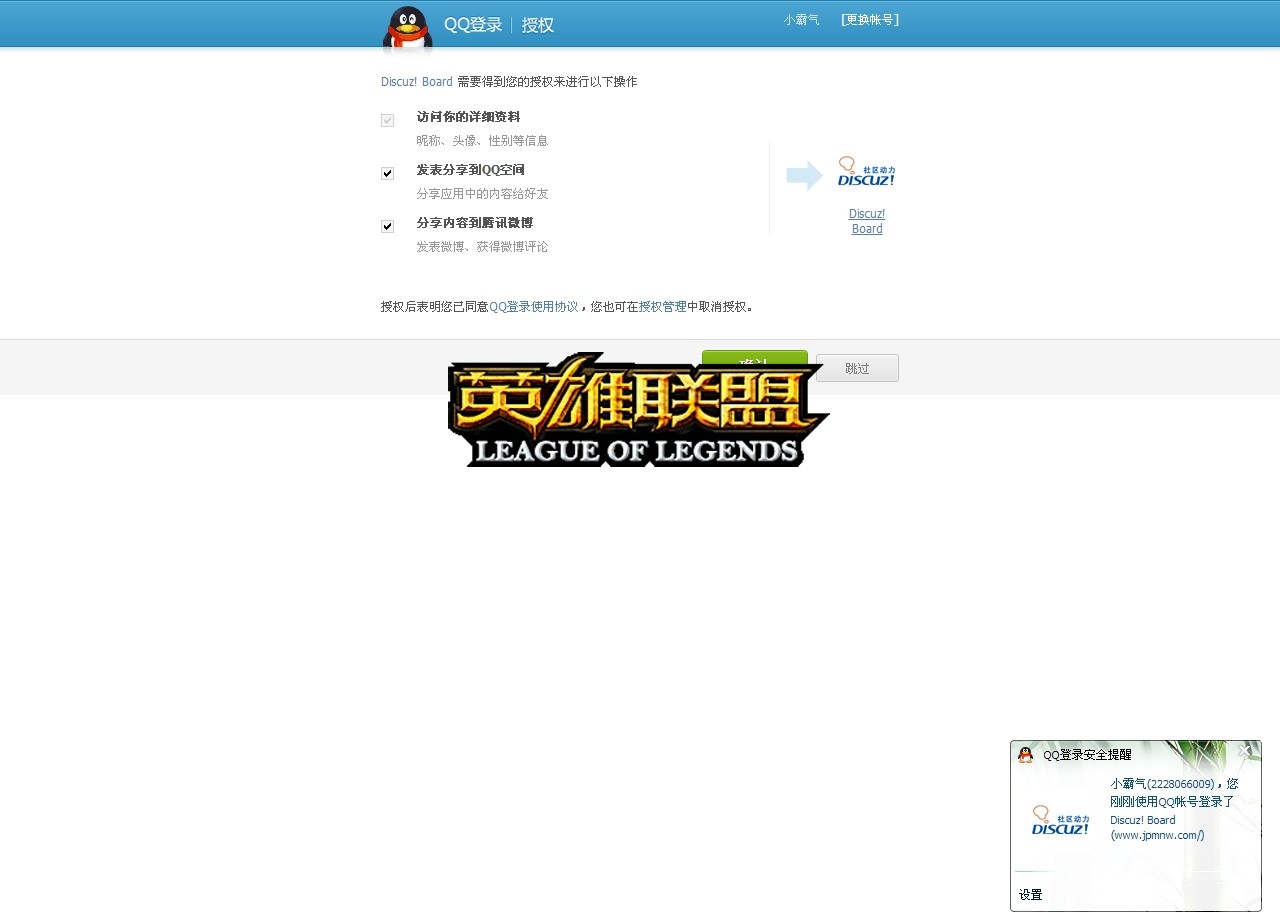Click the 跳过 skip button
Image resolution: width=1280 pixels, height=912 pixels.
point(857,368)
